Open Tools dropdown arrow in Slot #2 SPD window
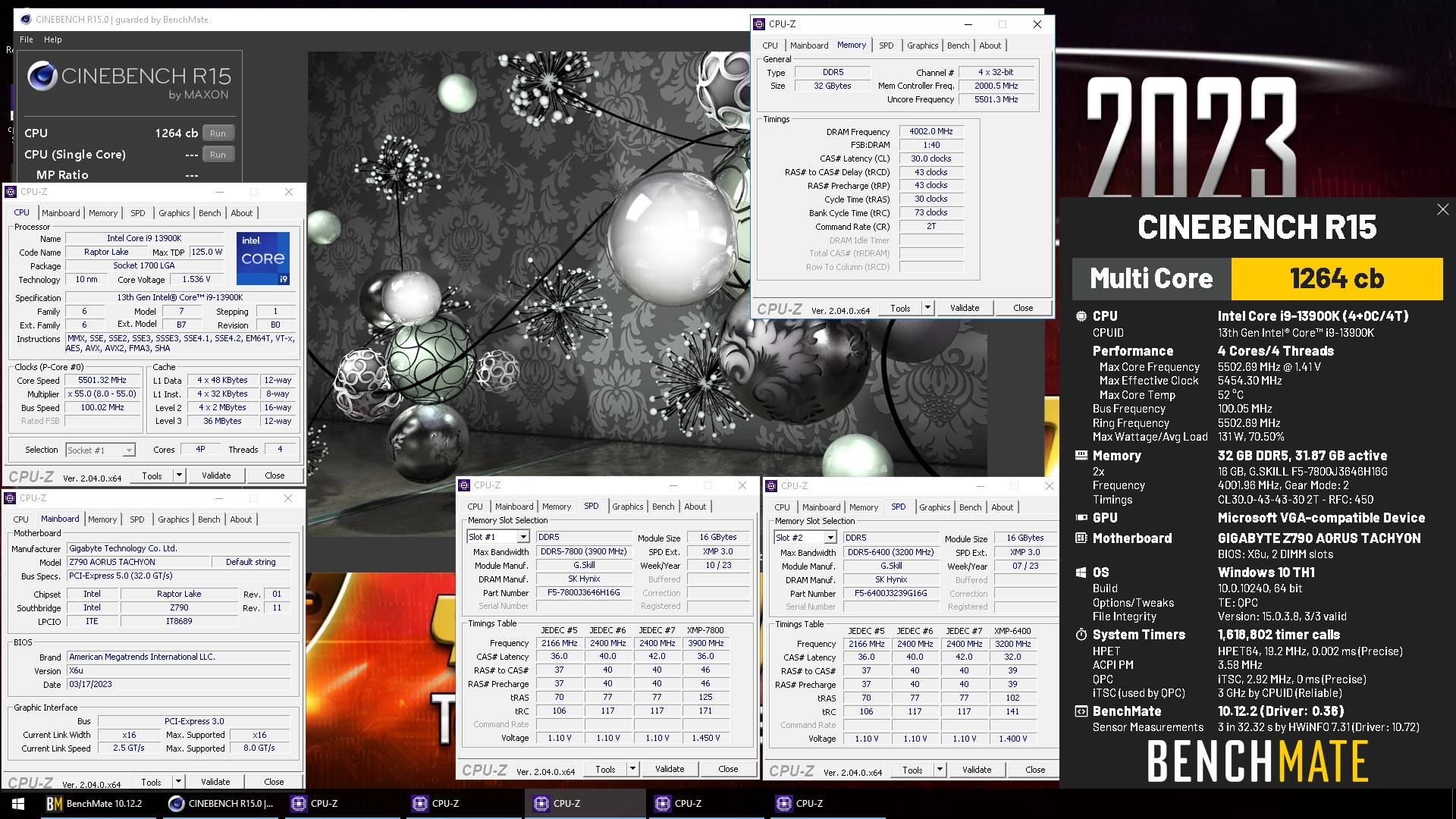Screen dimensions: 1456x819 click(940, 770)
